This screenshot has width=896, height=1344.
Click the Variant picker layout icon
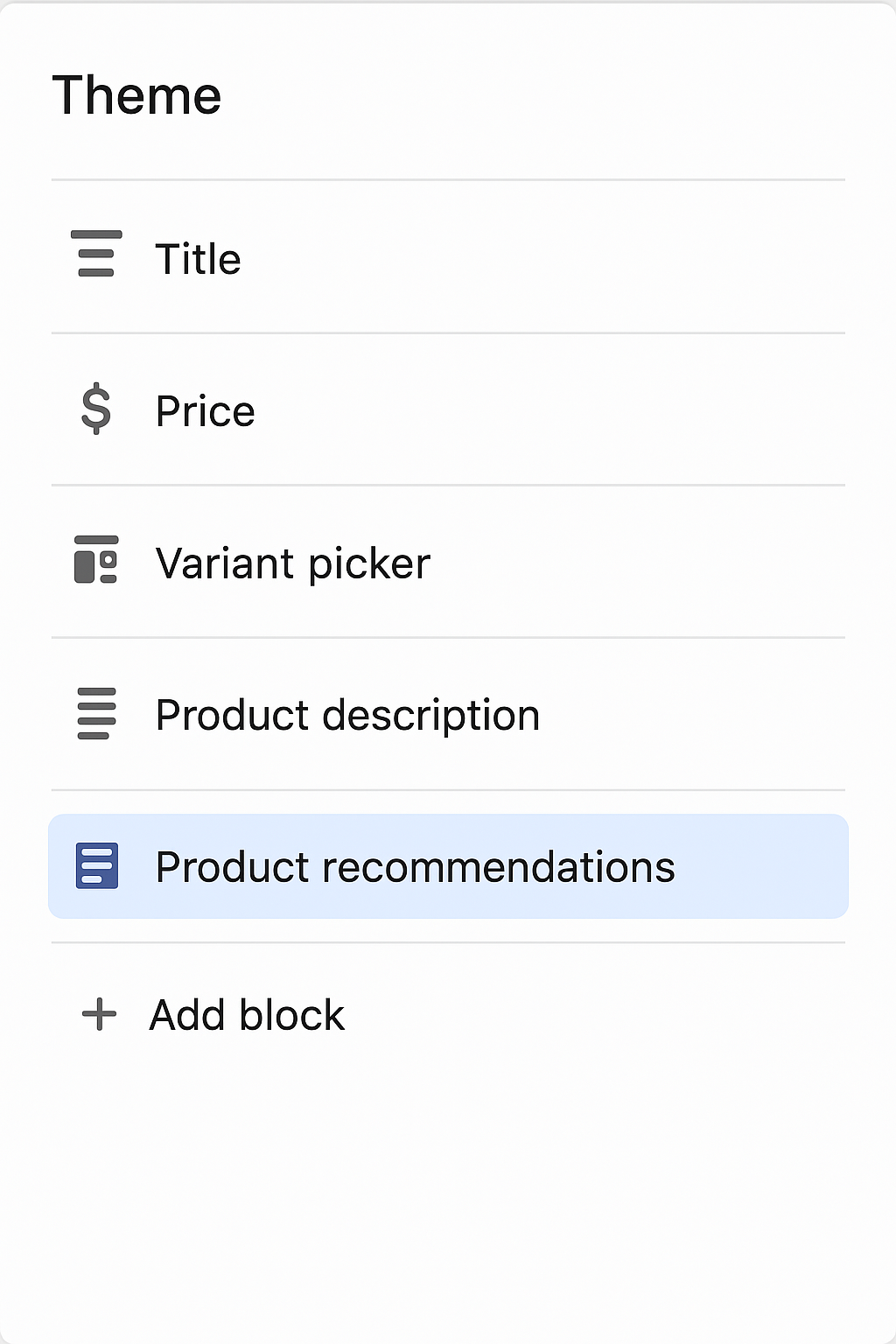(x=96, y=560)
